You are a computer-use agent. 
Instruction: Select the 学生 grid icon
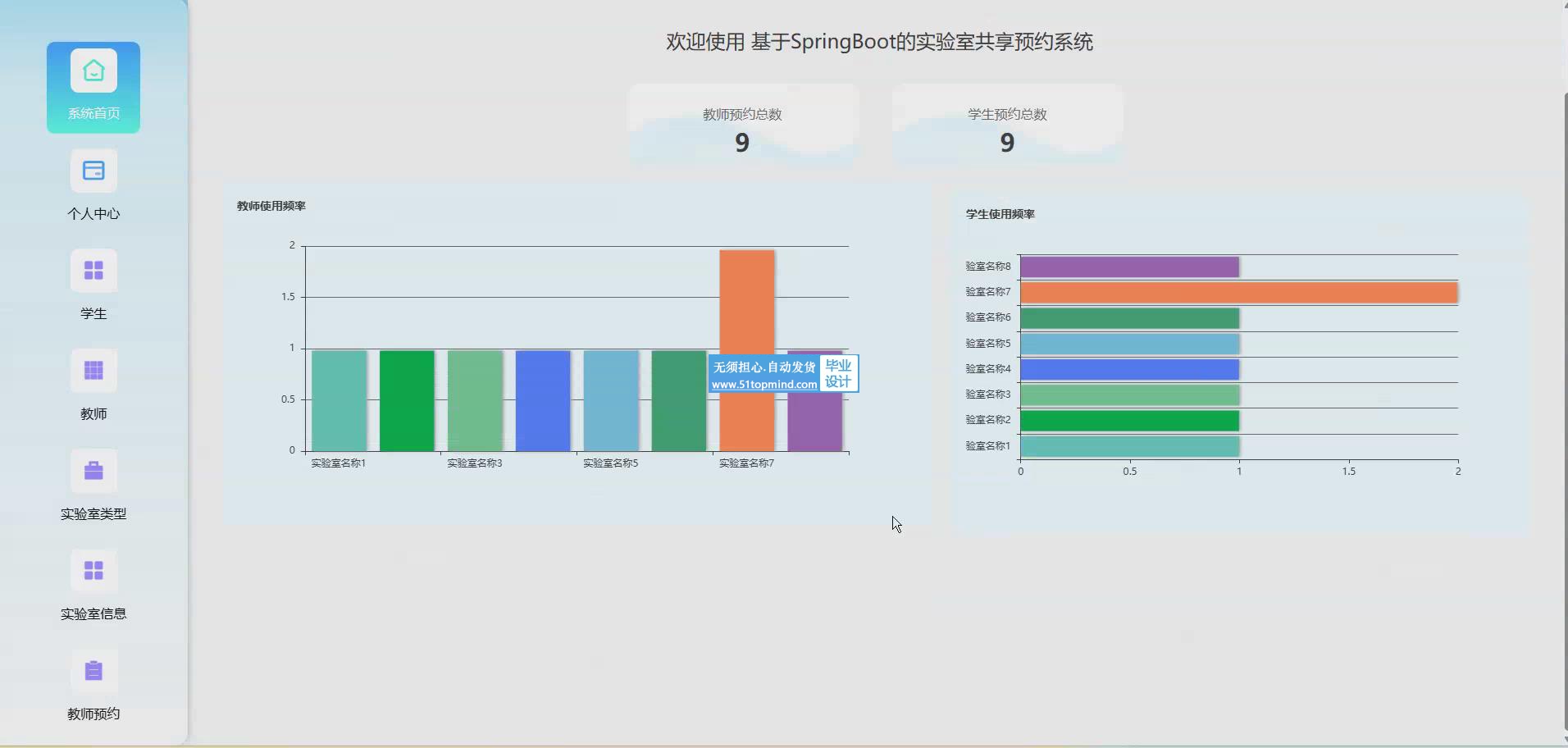(93, 271)
